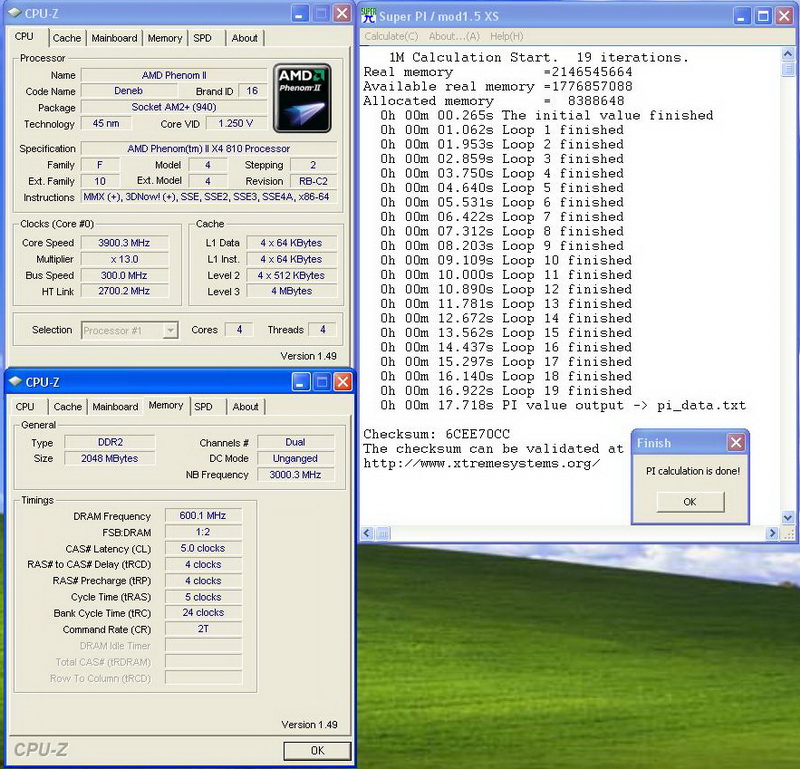This screenshot has width=800, height=769.
Task: Close the CPU-Z window showing memory timings
Action: 342,382
